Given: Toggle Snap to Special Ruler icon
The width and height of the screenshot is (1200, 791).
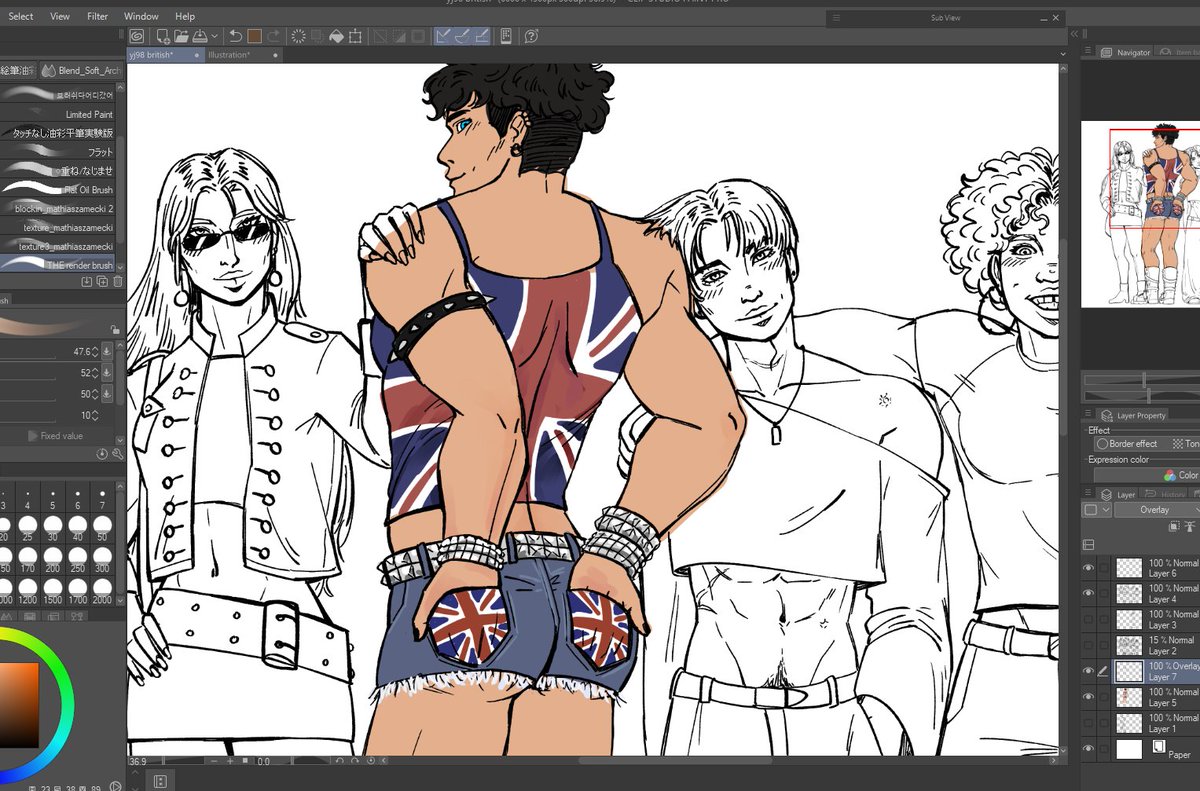Looking at the screenshot, I should coord(463,36).
